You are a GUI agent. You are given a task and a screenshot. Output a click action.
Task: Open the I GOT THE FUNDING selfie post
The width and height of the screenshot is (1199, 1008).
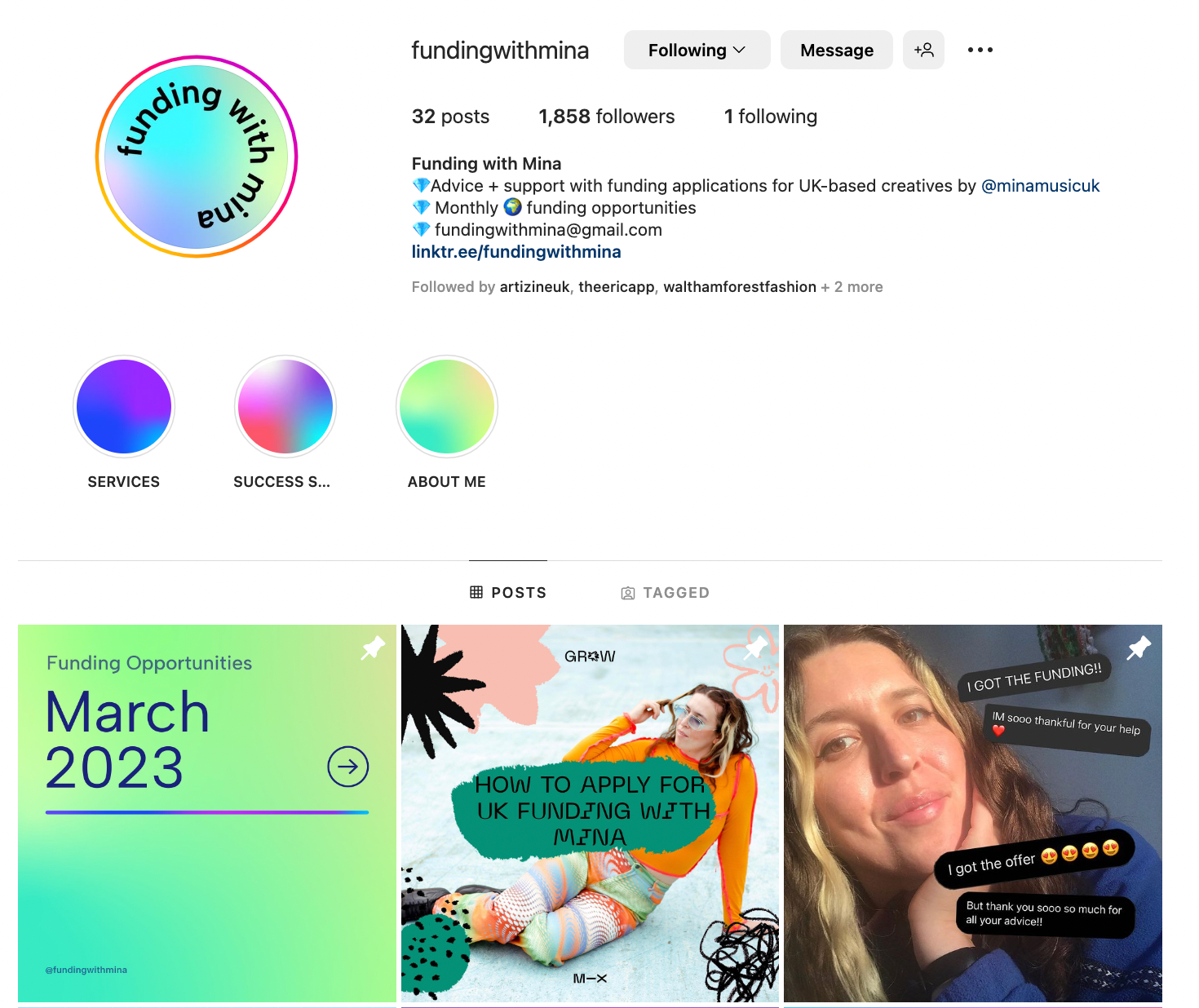point(973,814)
